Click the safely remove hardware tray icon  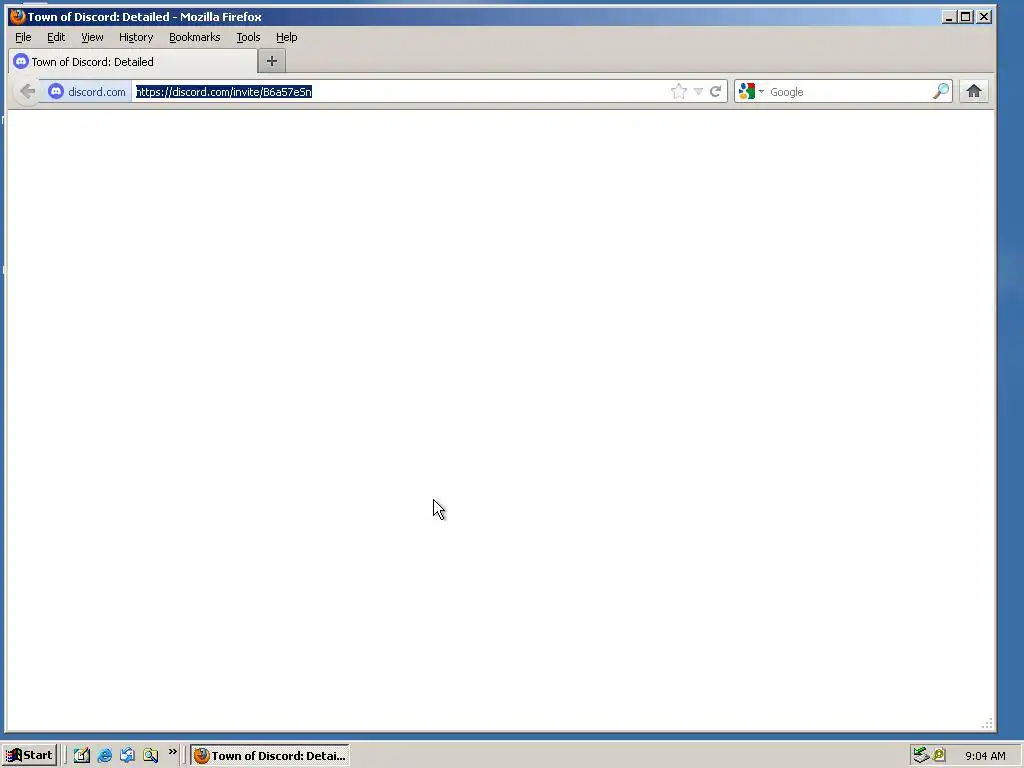point(921,756)
